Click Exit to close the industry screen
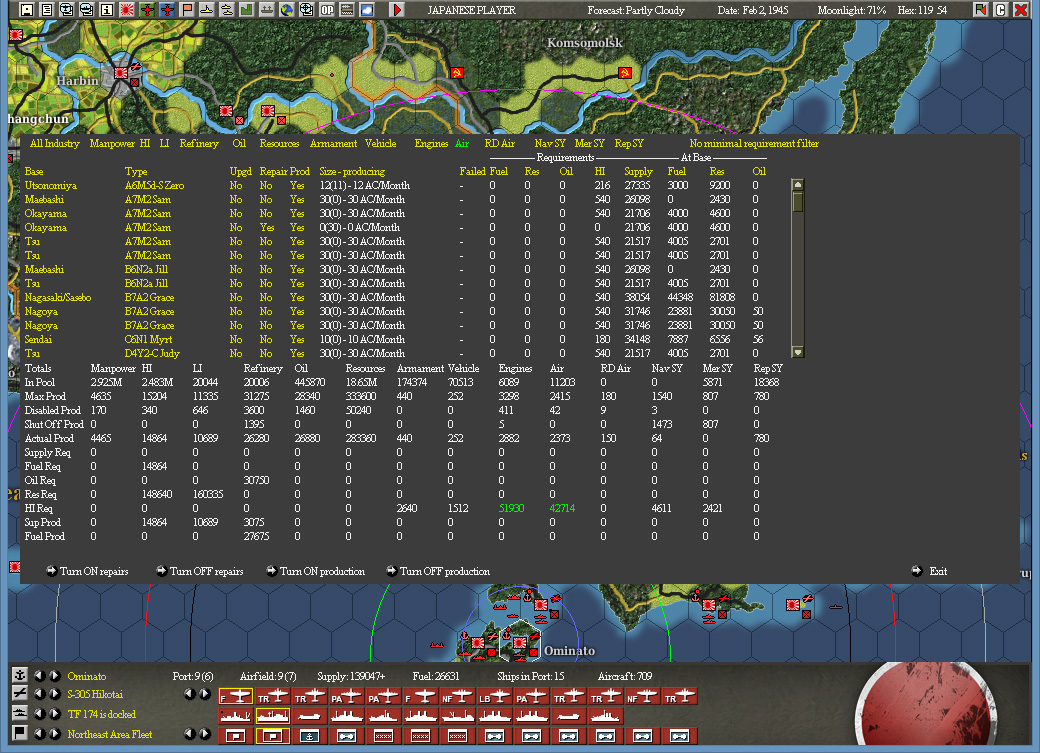 [937, 571]
